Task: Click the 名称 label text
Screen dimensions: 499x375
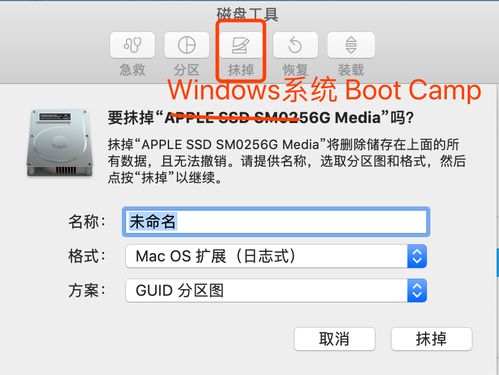Action: point(87,222)
